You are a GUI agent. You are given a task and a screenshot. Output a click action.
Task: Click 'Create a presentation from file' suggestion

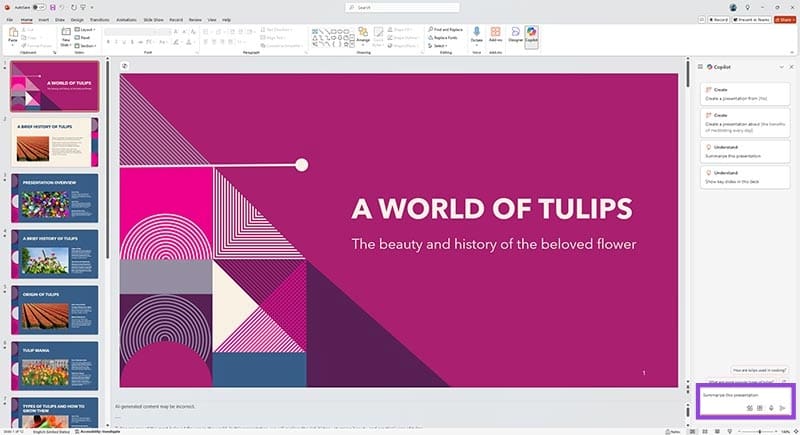[745, 94]
